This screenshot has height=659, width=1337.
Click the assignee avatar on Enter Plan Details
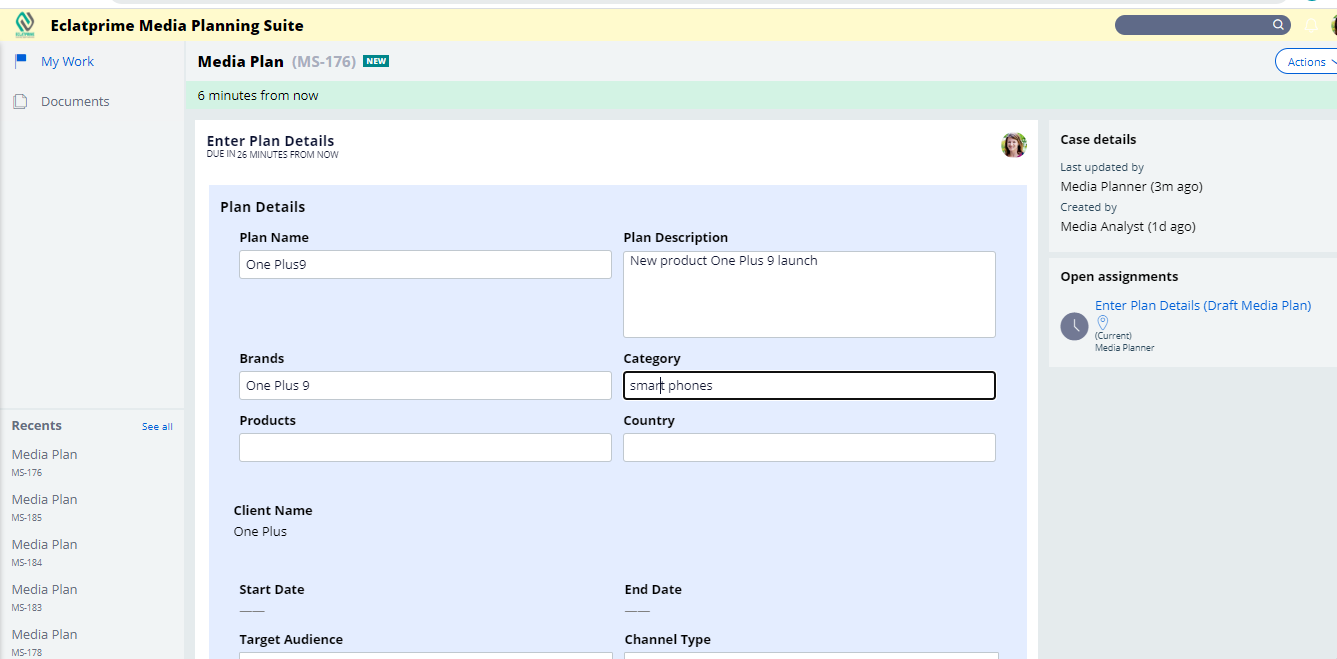[1013, 145]
